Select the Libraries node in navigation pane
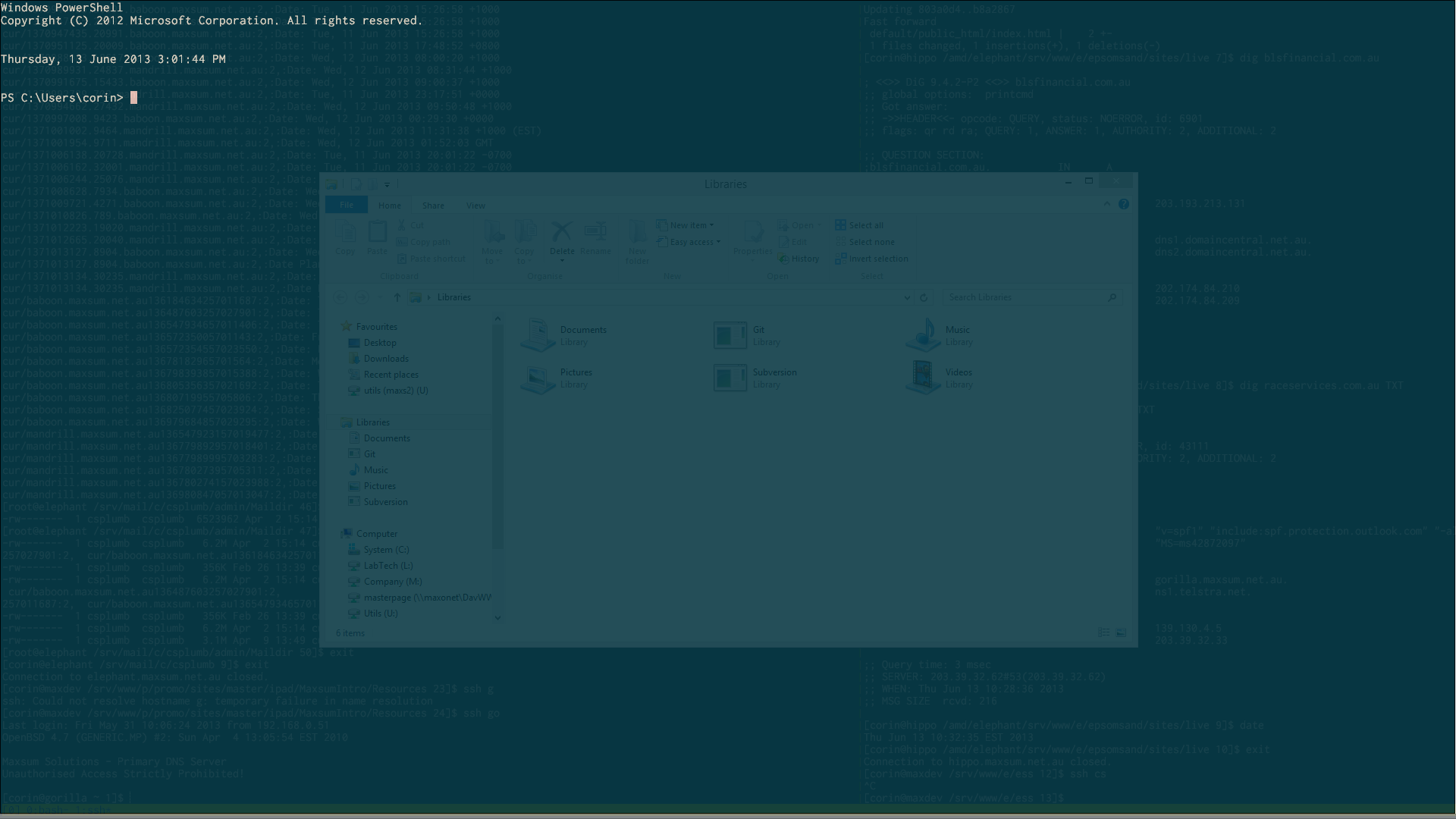 pyautogui.click(x=365, y=422)
